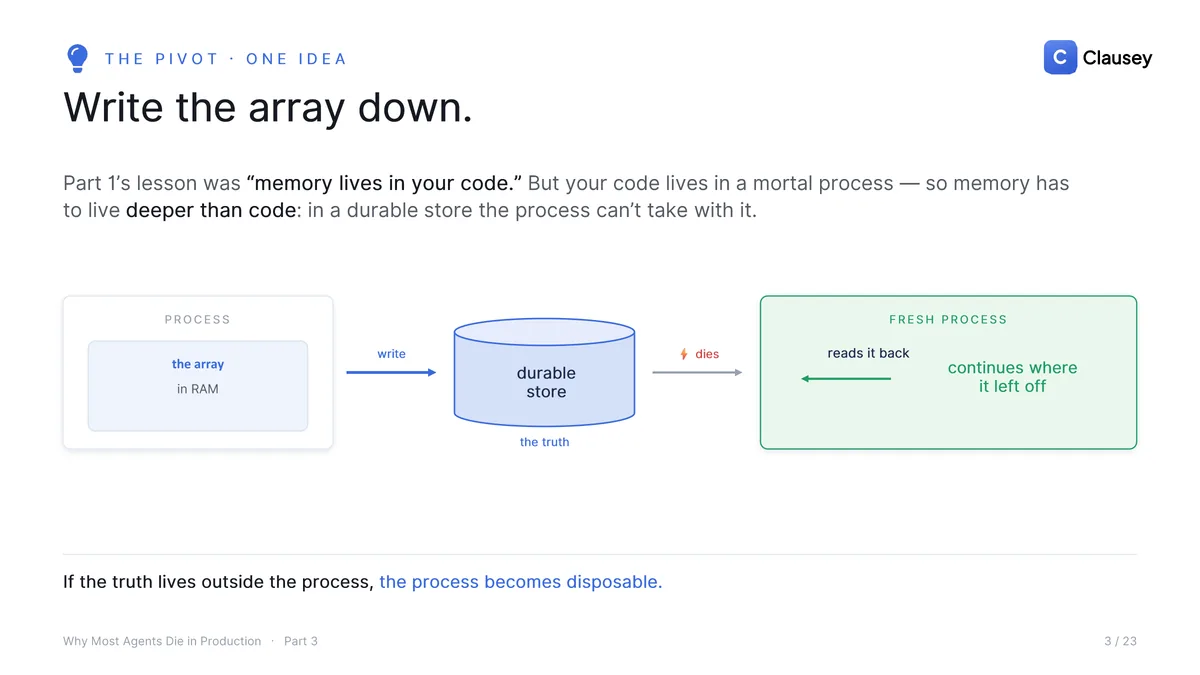The height and width of the screenshot is (675, 1200).
Task: Click THE PIVOT · ONE IDEA header text
Action: (x=226, y=59)
